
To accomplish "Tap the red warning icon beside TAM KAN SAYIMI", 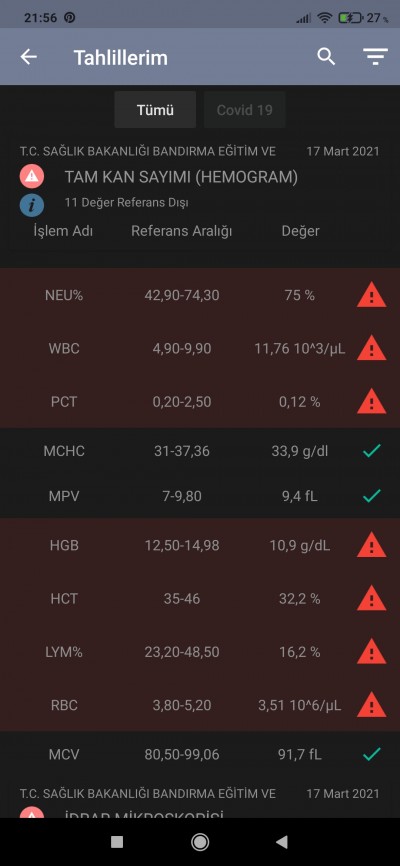I will click(x=32, y=177).
